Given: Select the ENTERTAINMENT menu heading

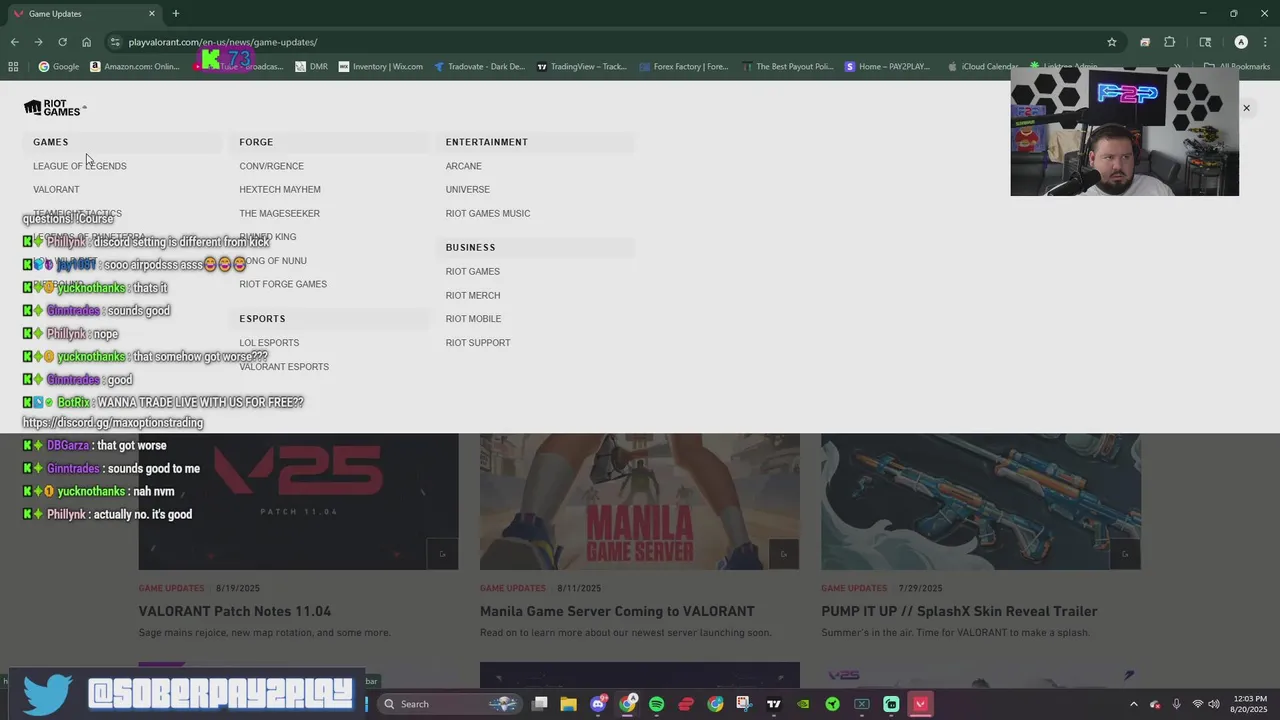Looking at the screenshot, I should (x=487, y=142).
